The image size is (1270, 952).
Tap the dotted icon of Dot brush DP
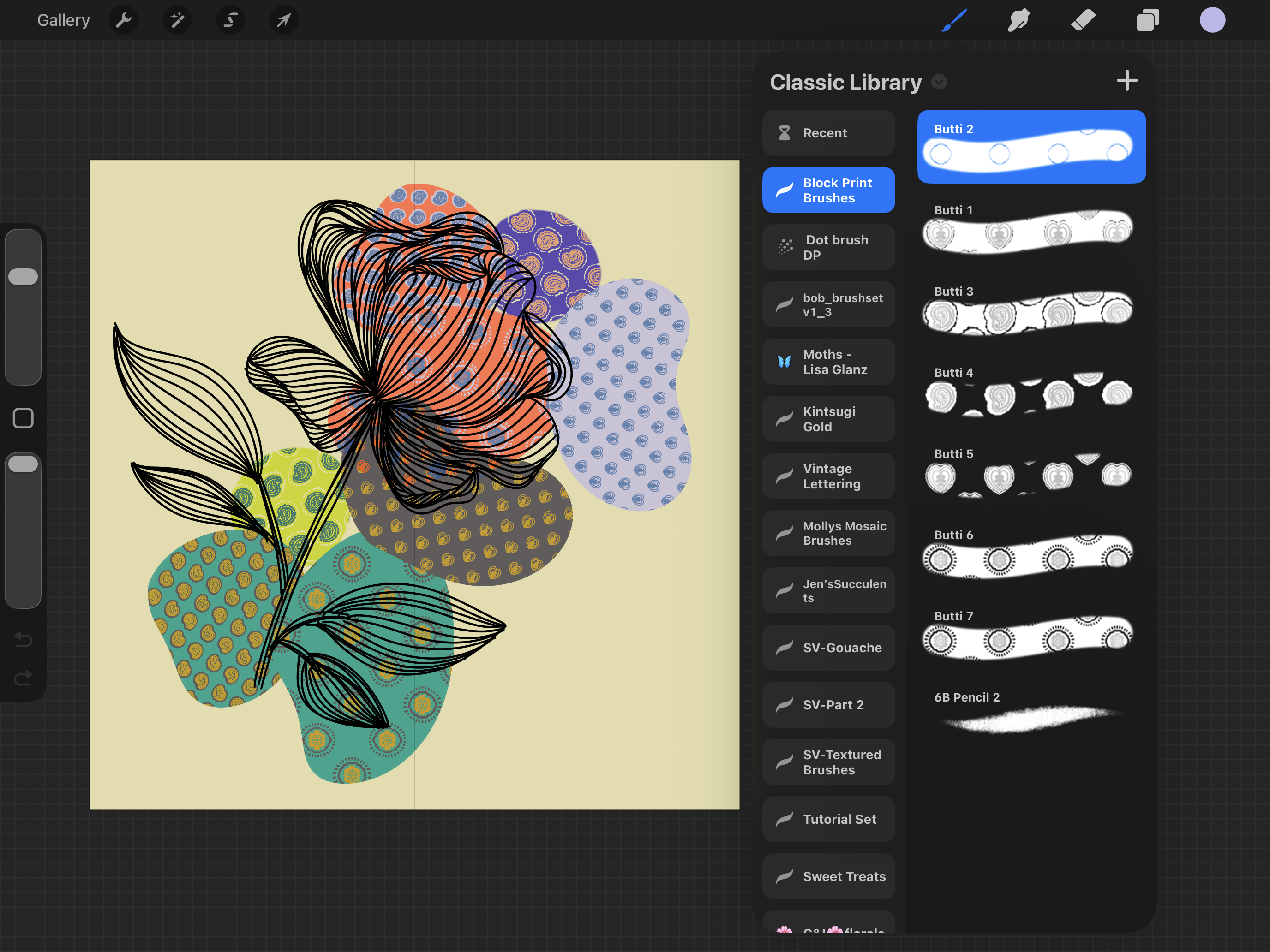pyautogui.click(x=784, y=247)
